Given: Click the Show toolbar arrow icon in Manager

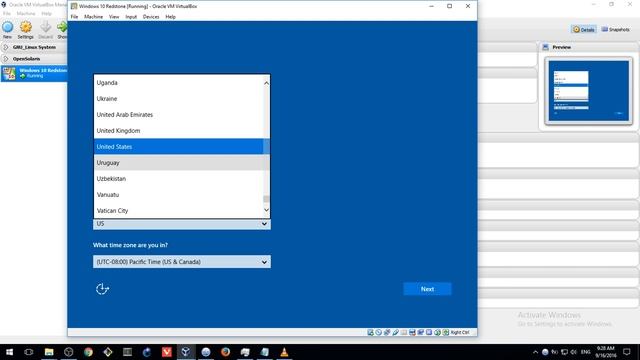Looking at the screenshot, I should tap(62, 30).
